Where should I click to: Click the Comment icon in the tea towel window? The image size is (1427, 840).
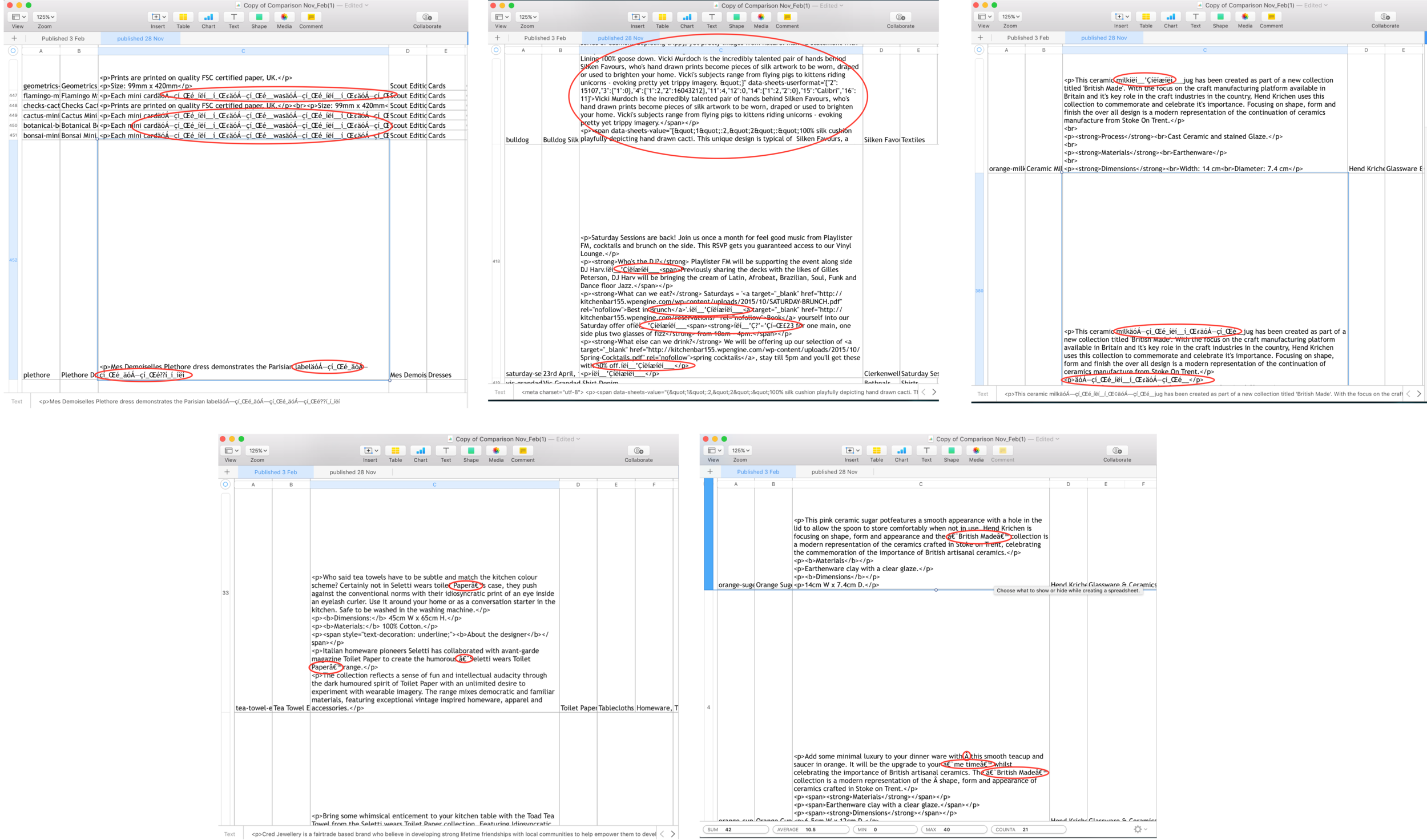[523, 451]
